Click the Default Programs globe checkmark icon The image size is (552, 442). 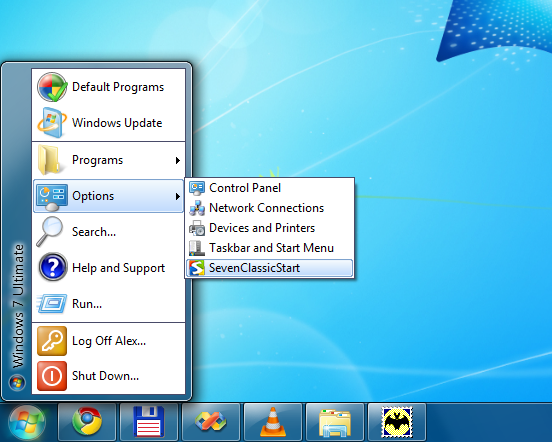click(x=52, y=87)
